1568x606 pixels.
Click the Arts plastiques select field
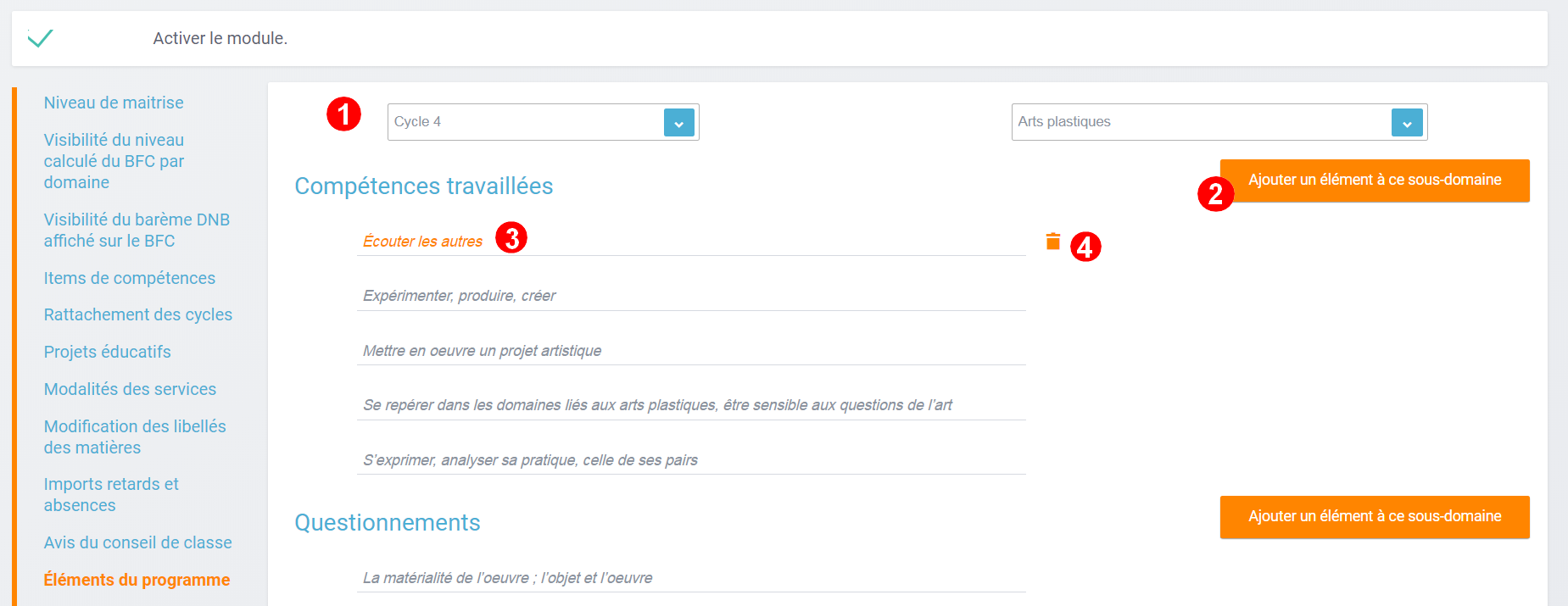pos(1219,122)
